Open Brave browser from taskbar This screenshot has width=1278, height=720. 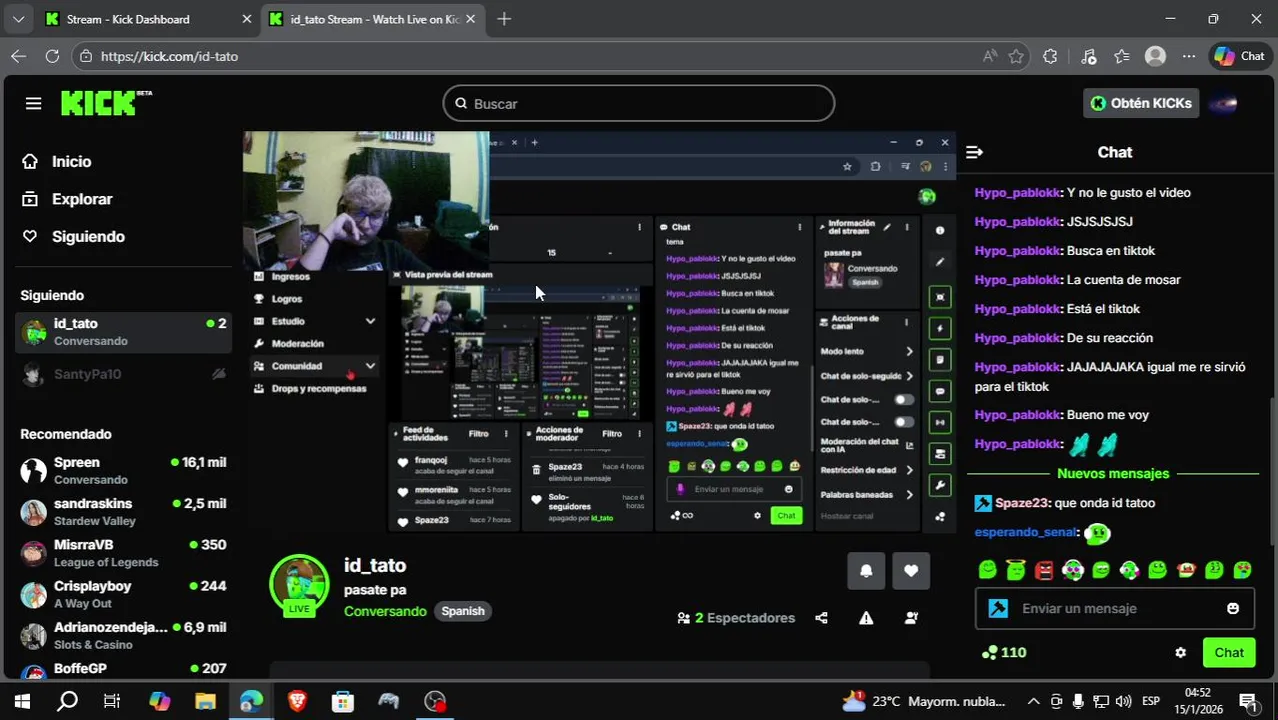click(x=297, y=701)
